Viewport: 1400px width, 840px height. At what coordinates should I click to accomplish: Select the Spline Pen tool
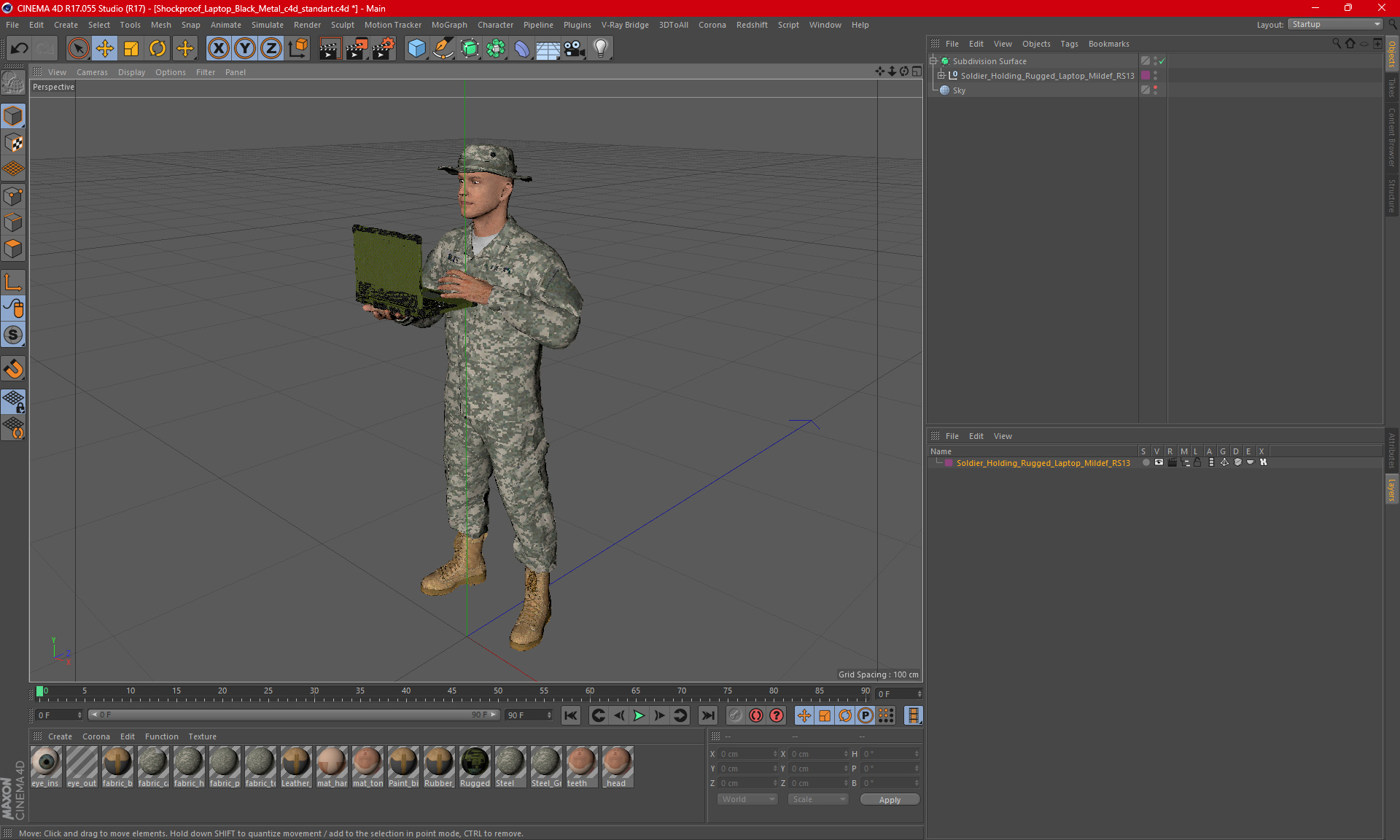(x=443, y=49)
